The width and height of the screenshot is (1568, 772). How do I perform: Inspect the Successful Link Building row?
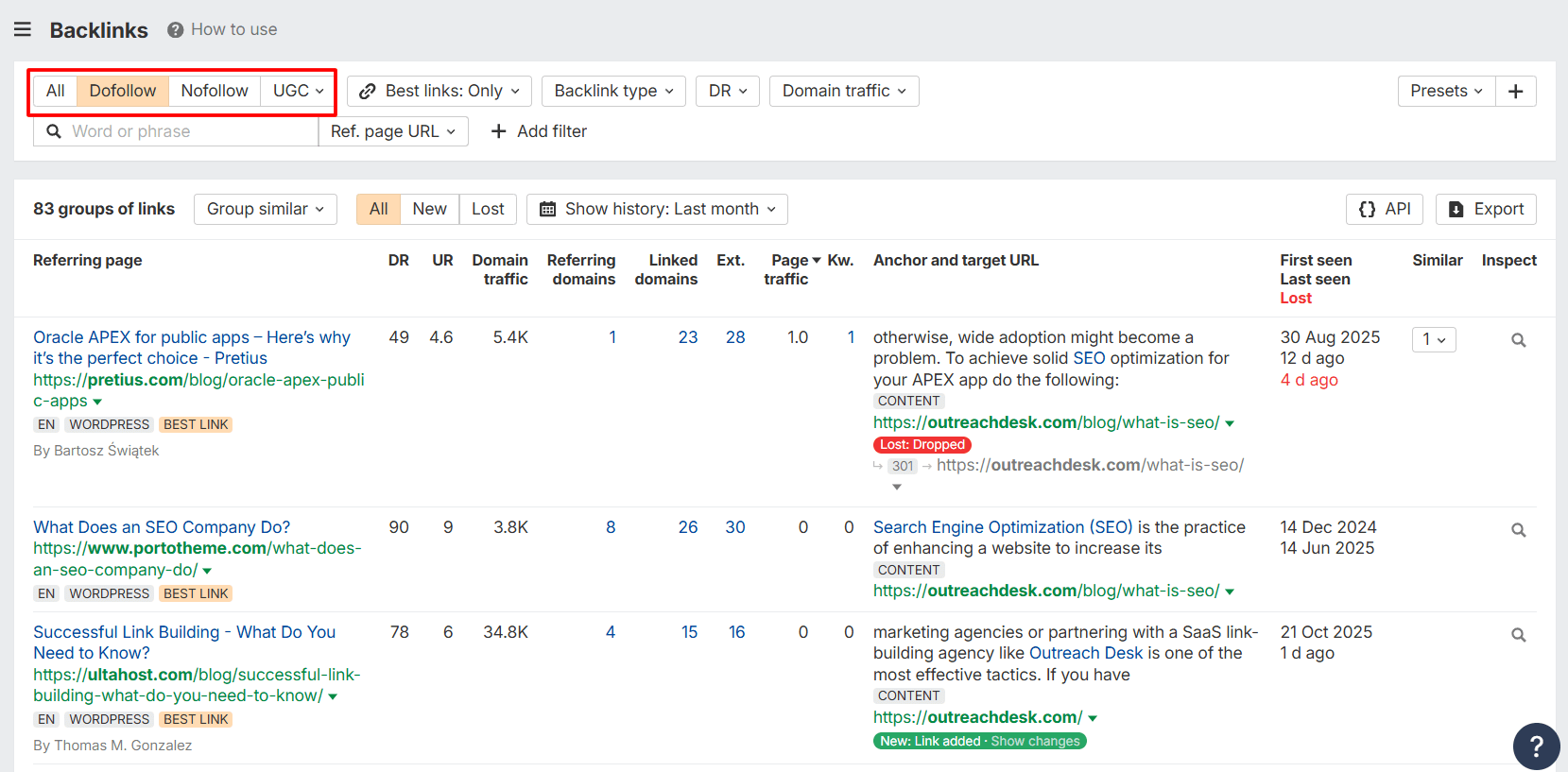click(x=1519, y=635)
